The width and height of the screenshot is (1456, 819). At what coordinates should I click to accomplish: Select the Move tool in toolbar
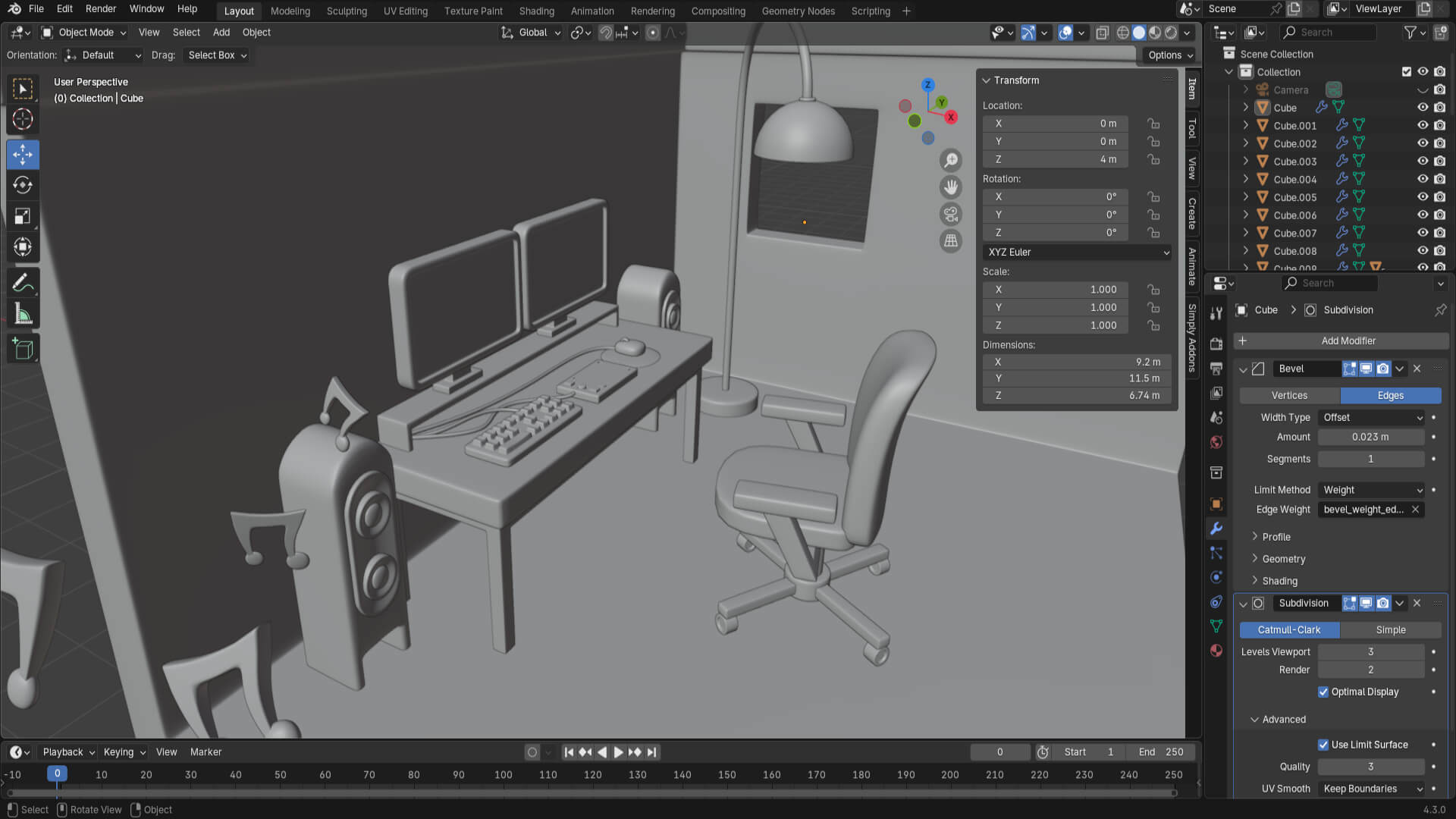pos(23,155)
